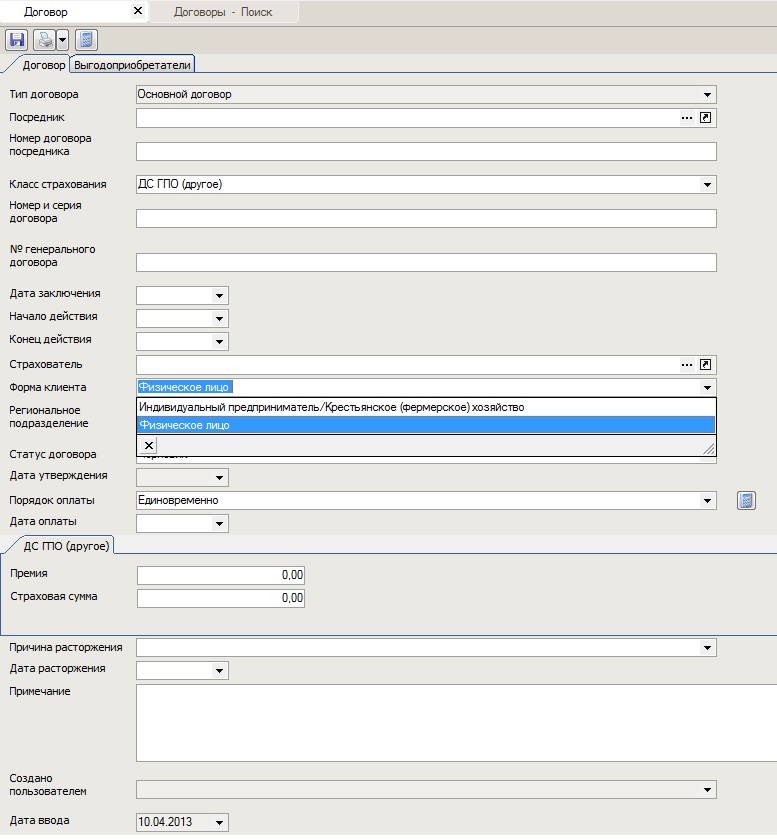Screen dimensions: 777x840
Task: Click the Save (floppy disk) toolbar icon
Action: [16, 40]
